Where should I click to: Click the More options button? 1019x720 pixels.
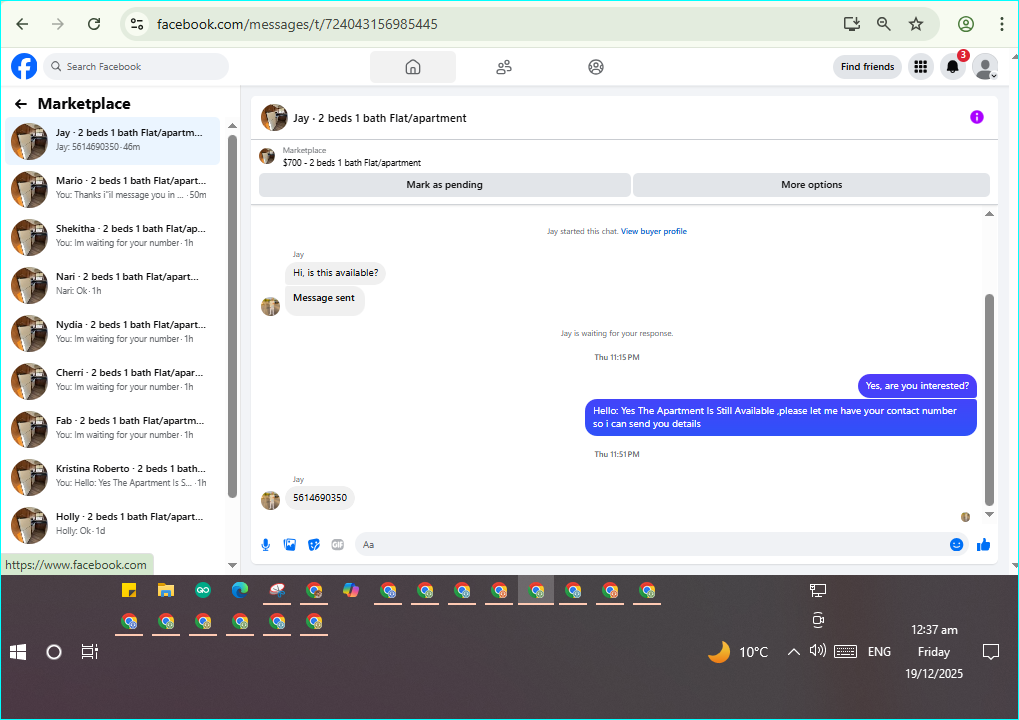tap(811, 185)
